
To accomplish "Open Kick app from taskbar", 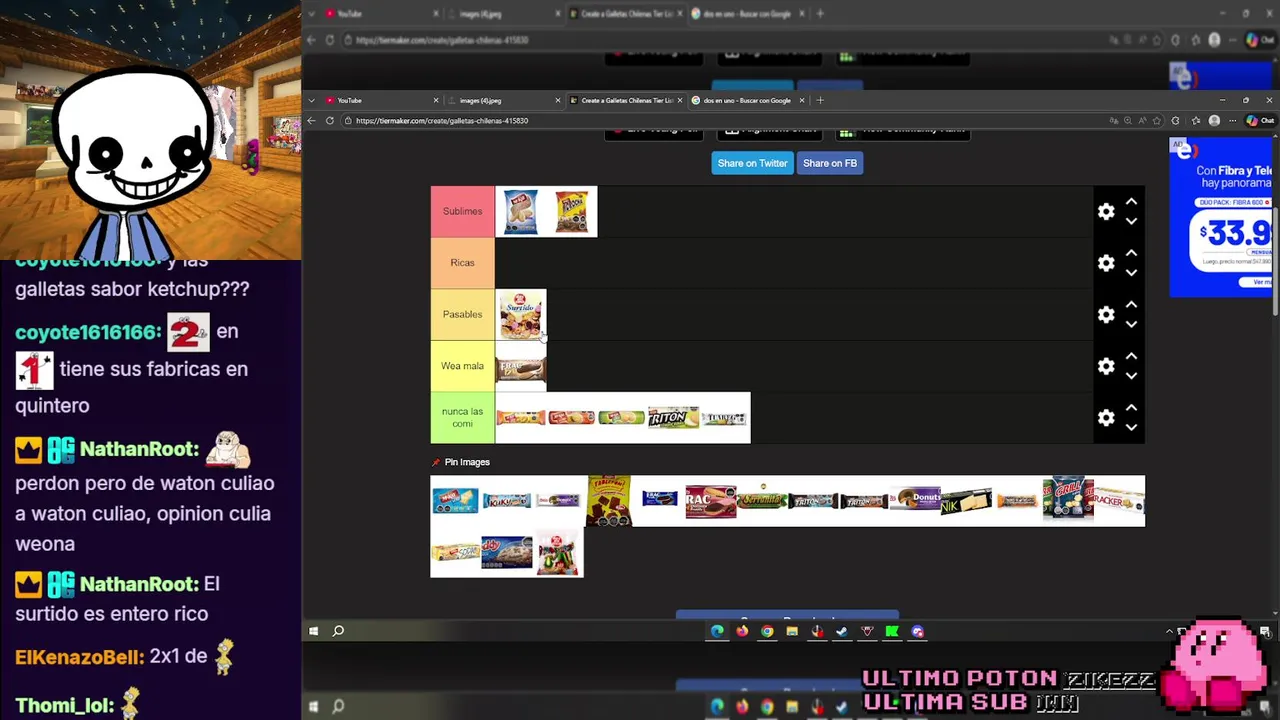I will (892, 631).
